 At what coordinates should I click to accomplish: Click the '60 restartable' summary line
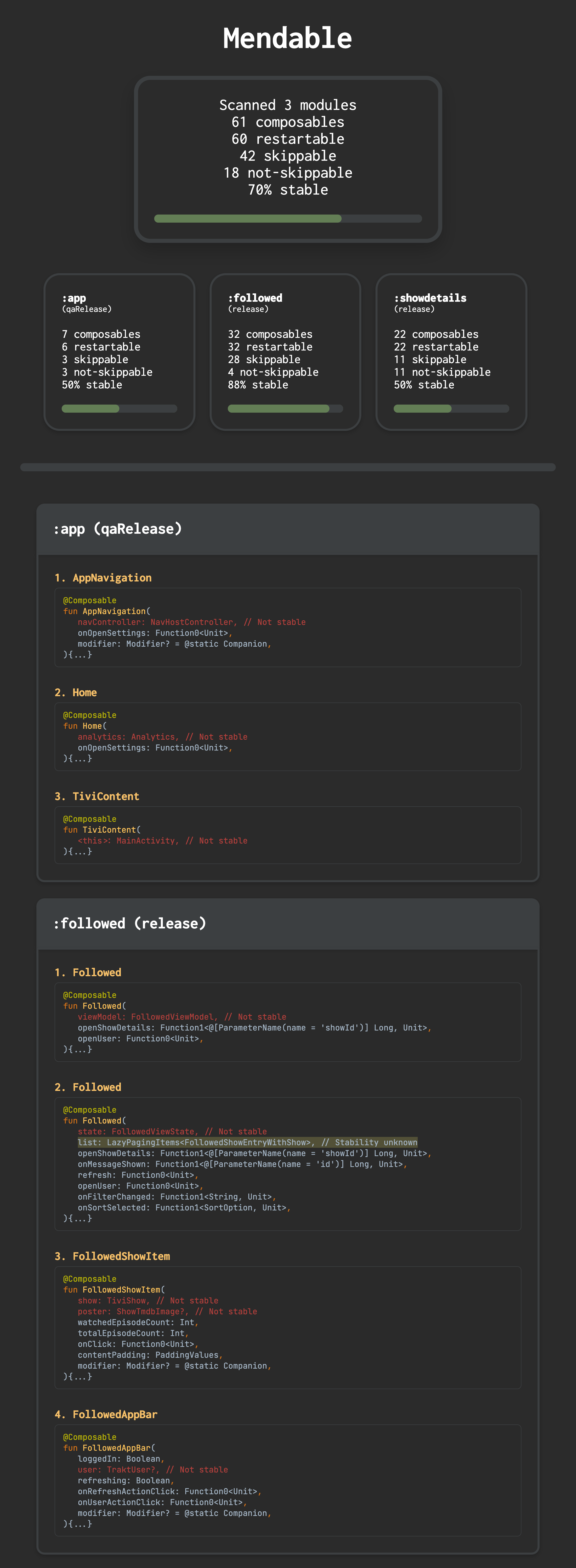tap(288, 139)
